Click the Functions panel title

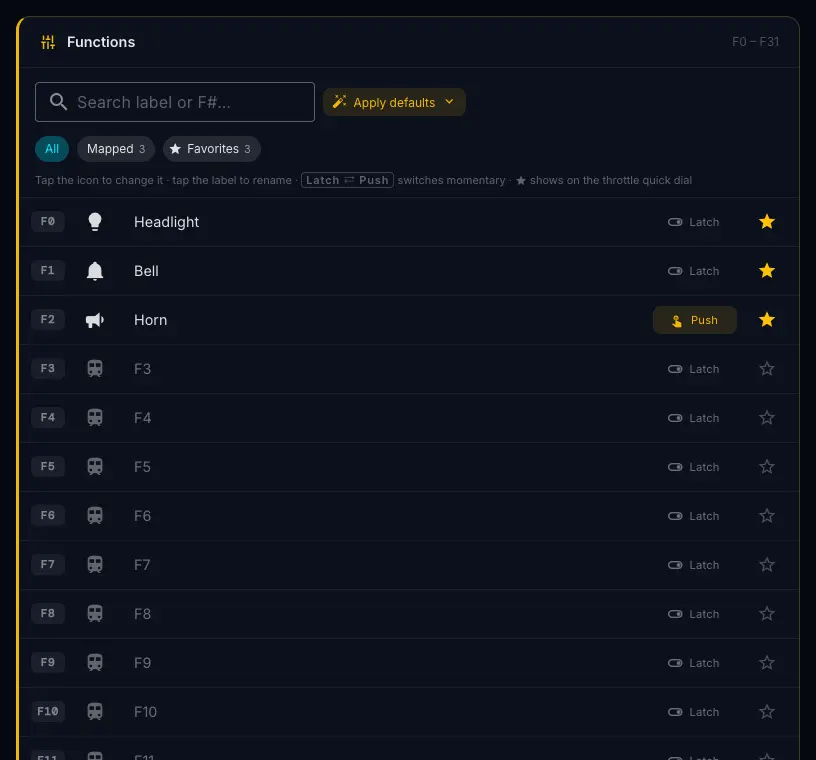point(101,42)
